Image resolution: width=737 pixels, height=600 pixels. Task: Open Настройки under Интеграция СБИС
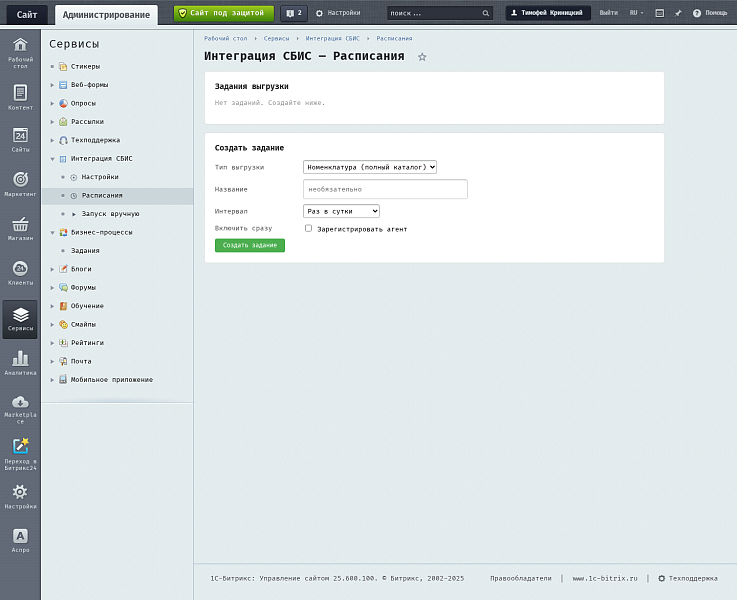100,177
